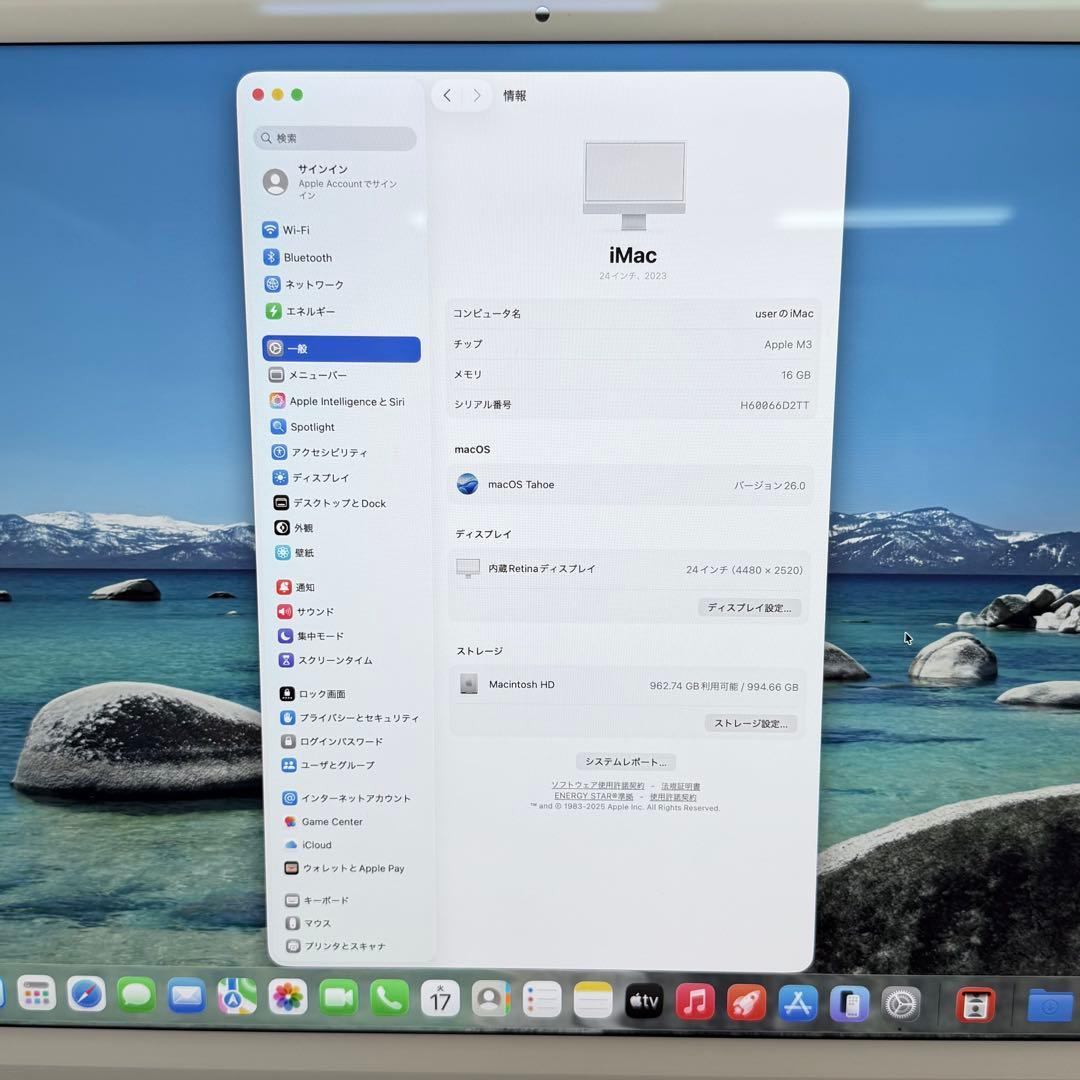This screenshot has height=1080, width=1080.
Task: Open Apple TV from the Dock
Action: [644, 1001]
